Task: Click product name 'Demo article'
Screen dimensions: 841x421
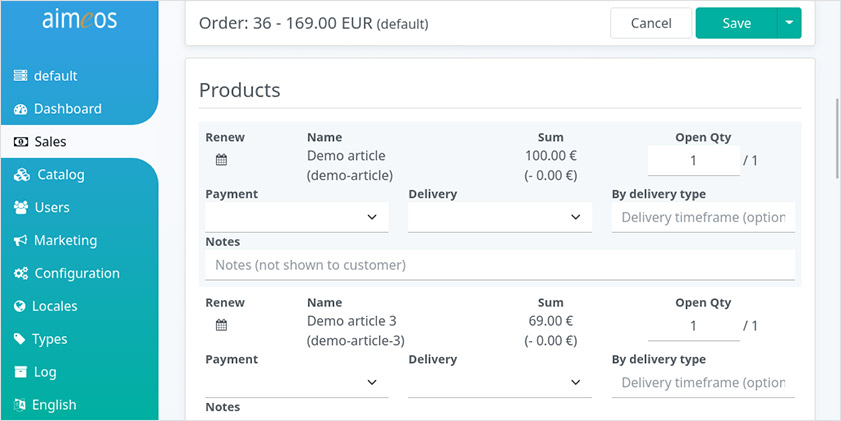Action: [x=346, y=156]
